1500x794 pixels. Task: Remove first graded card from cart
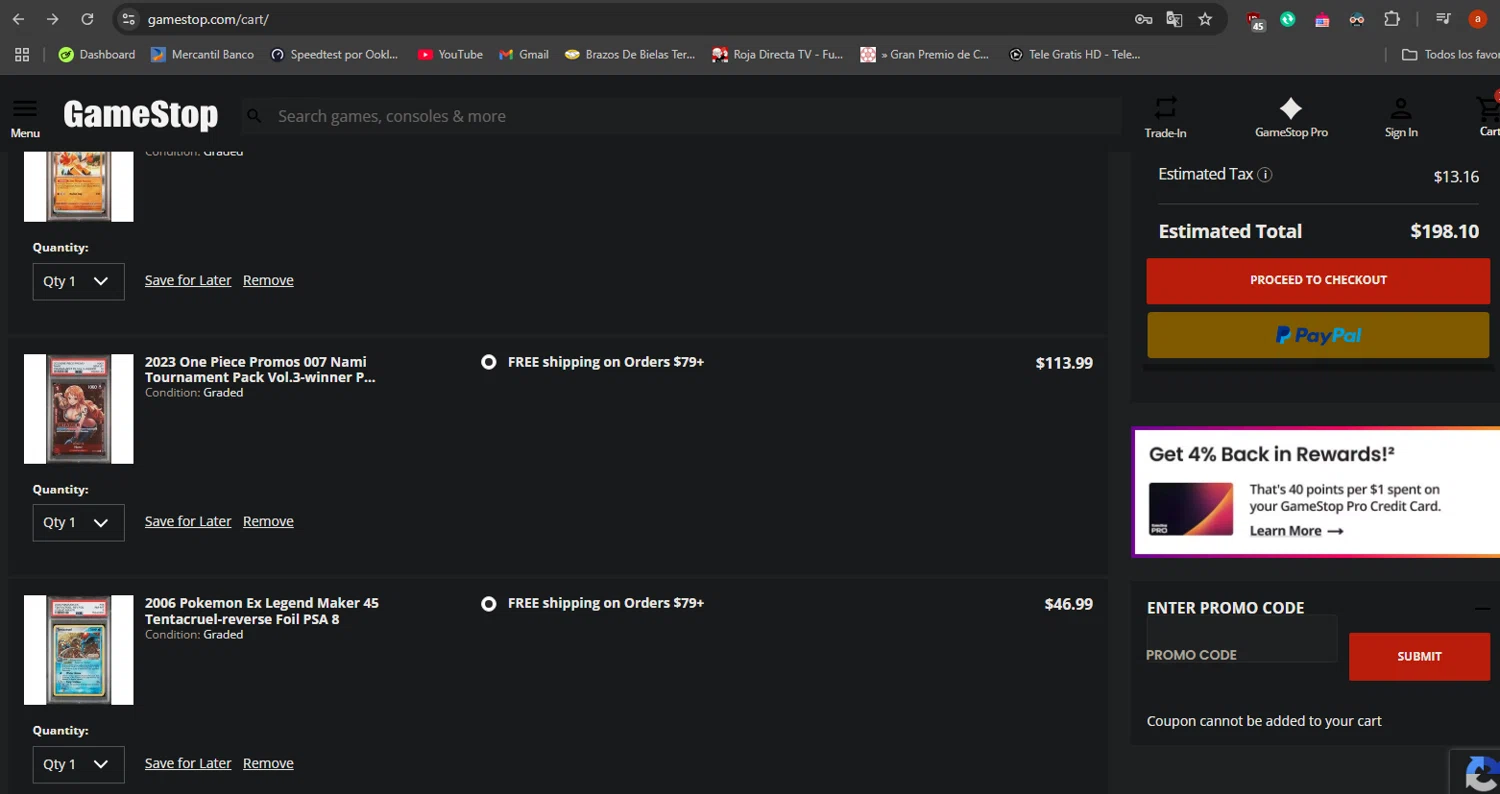tap(268, 280)
